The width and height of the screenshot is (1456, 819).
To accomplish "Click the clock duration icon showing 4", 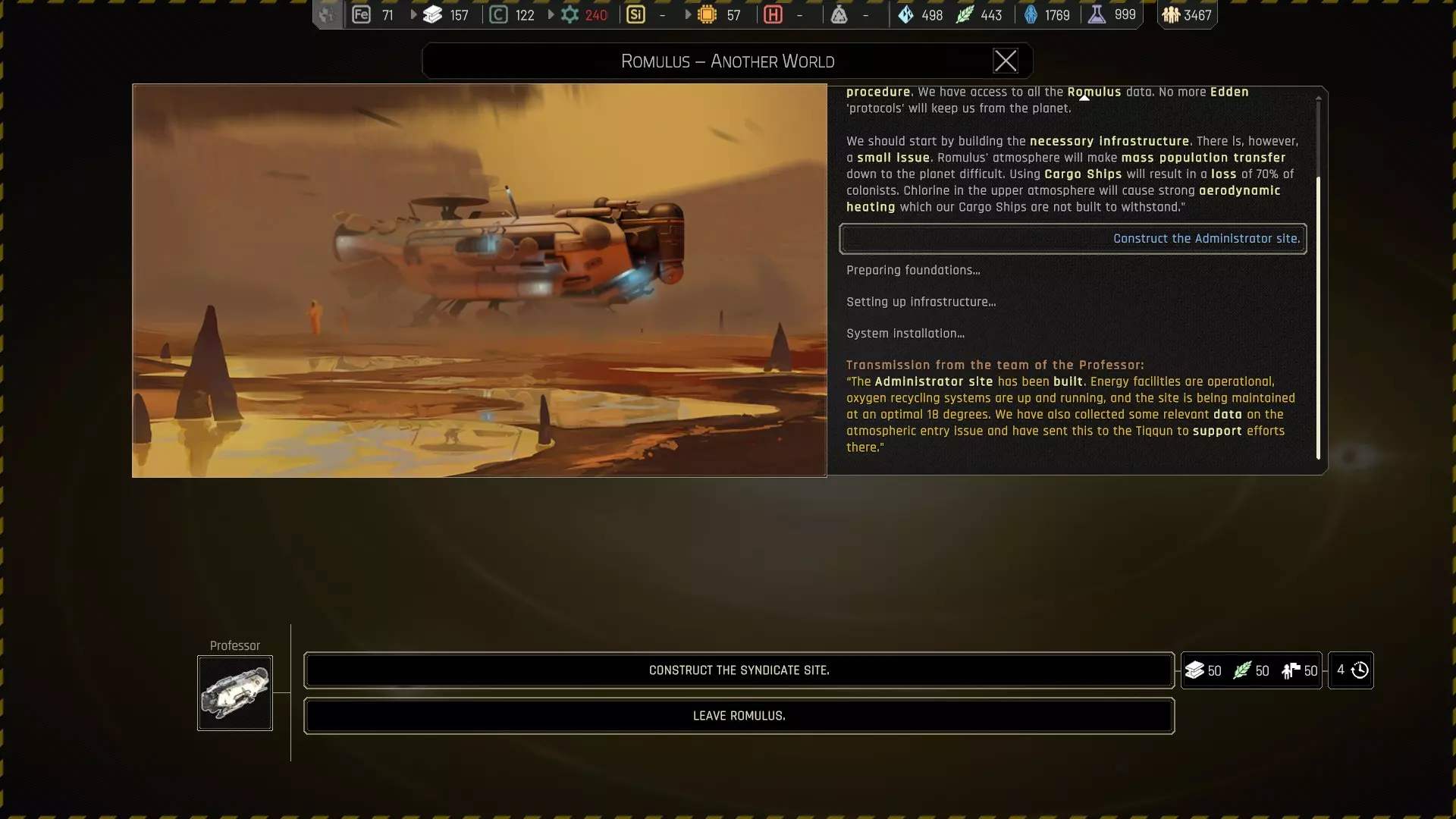I will click(1360, 670).
